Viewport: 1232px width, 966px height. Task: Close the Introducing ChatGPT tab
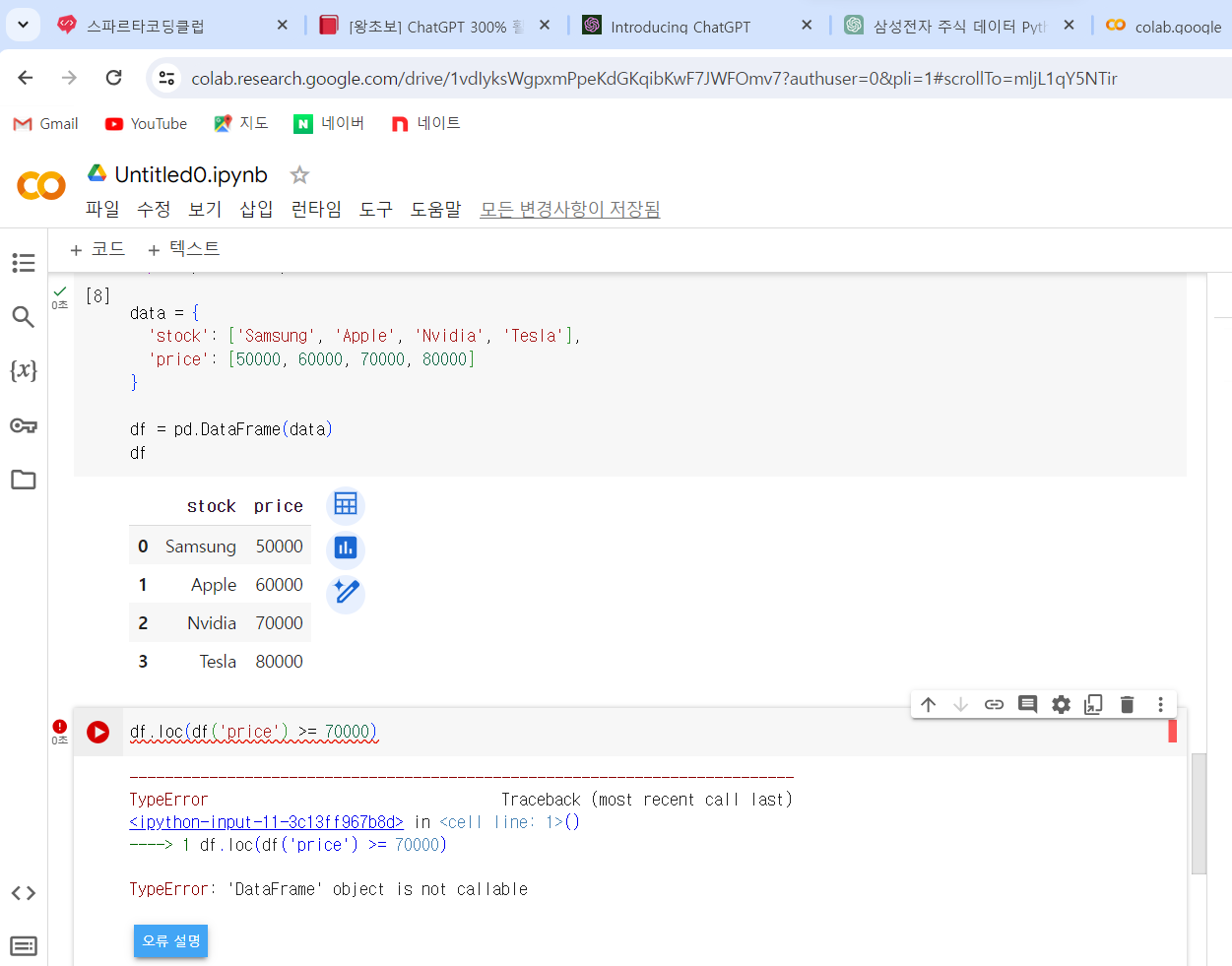pos(807,25)
